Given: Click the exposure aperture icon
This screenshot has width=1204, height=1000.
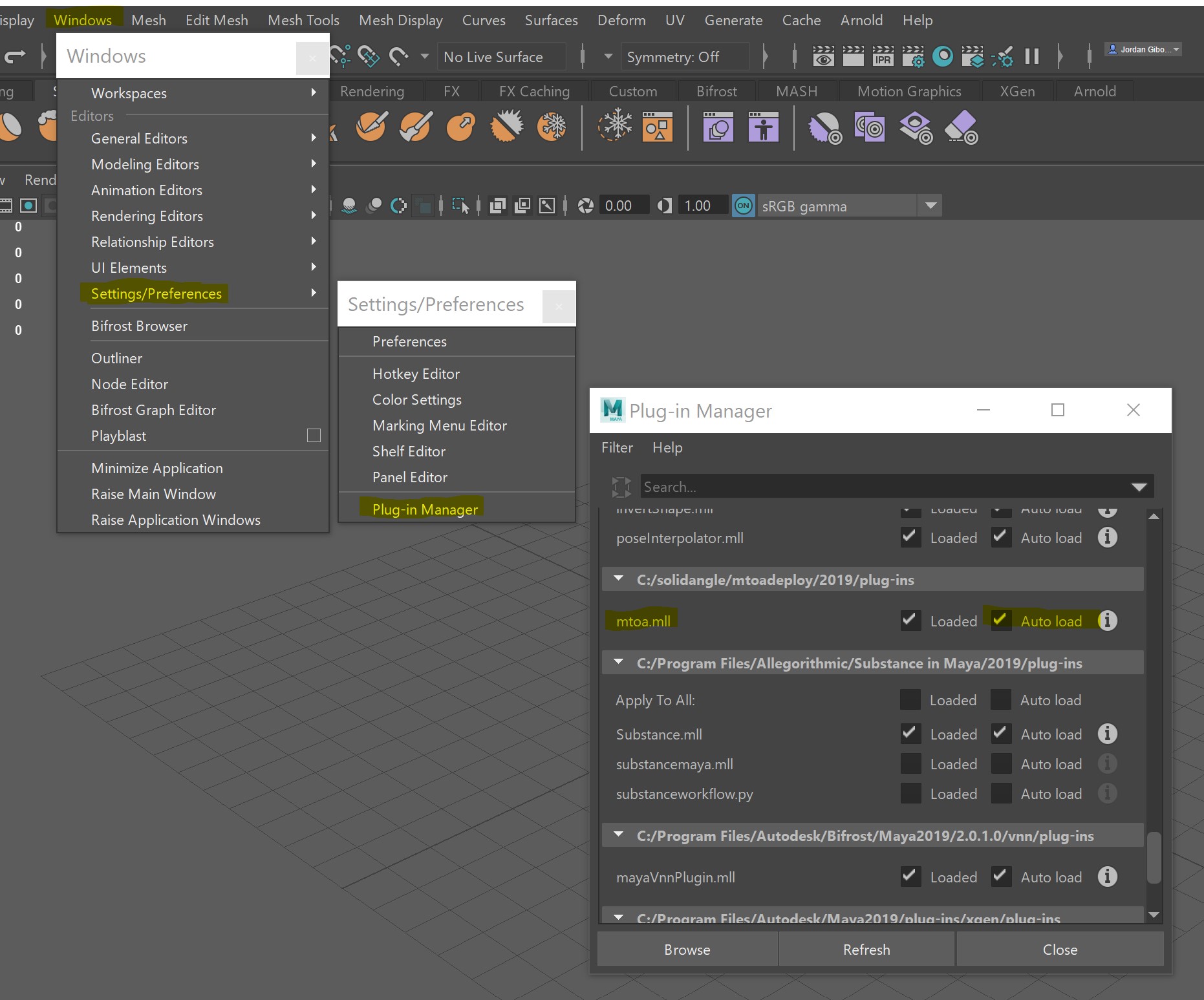Looking at the screenshot, I should click(586, 206).
